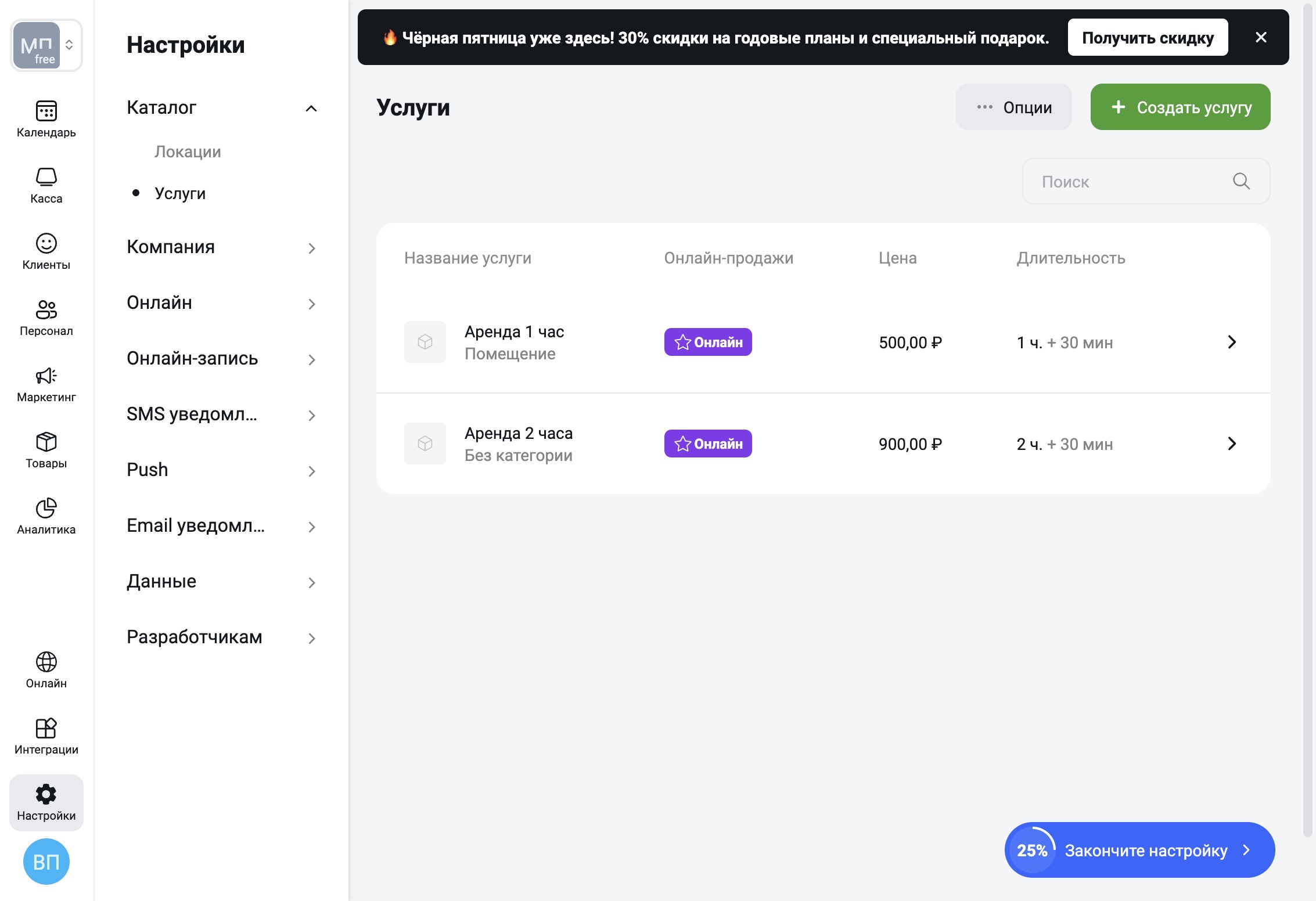Screen dimensions: 1316x901
Task: Expand the Компания settings section
Action: point(311,248)
